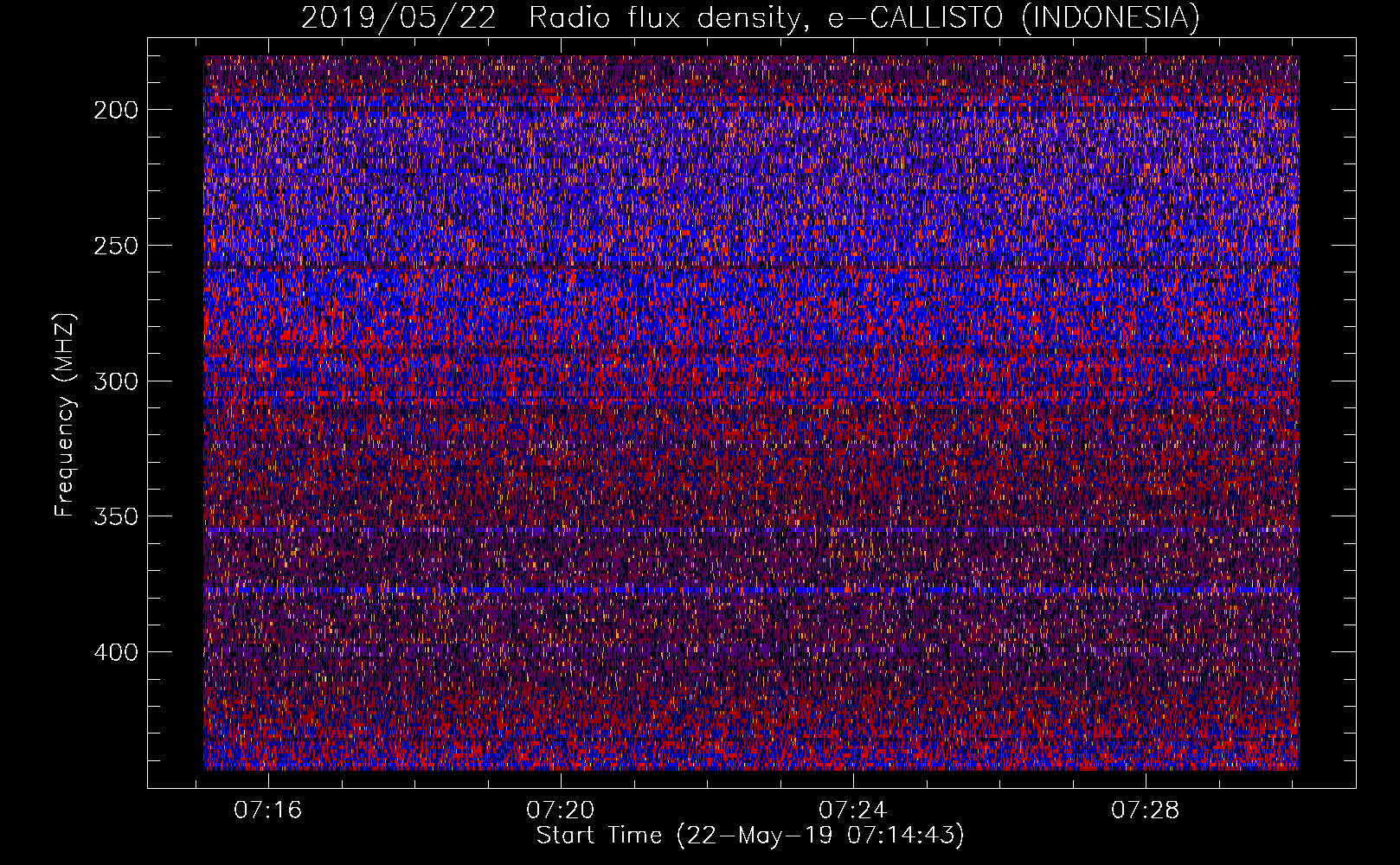The image size is (1400, 865).
Task: Click the 07:20 time tick label
Action: click(561, 810)
